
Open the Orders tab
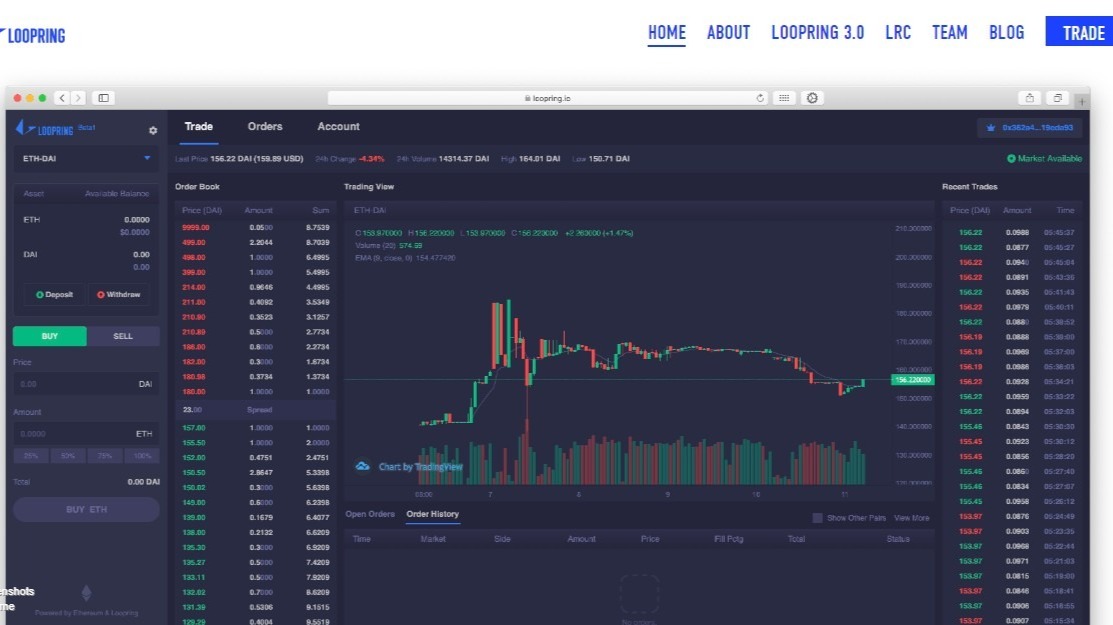(x=265, y=126)
